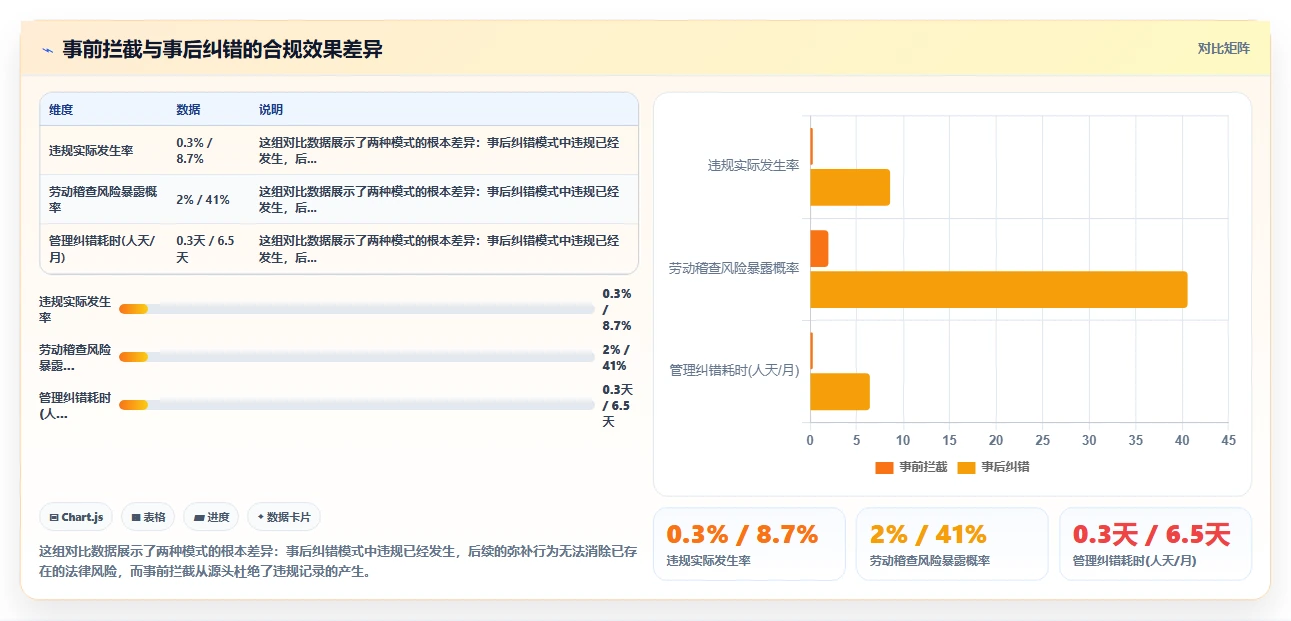
Task: Click the 数据 column header
Action: [188, 110]
